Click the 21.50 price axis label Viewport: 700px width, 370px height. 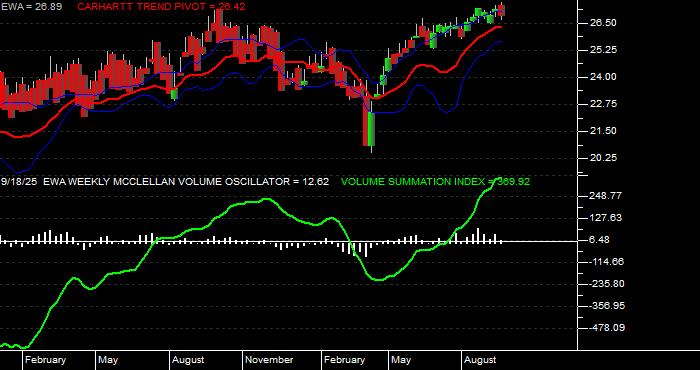[x=604, y=131]
